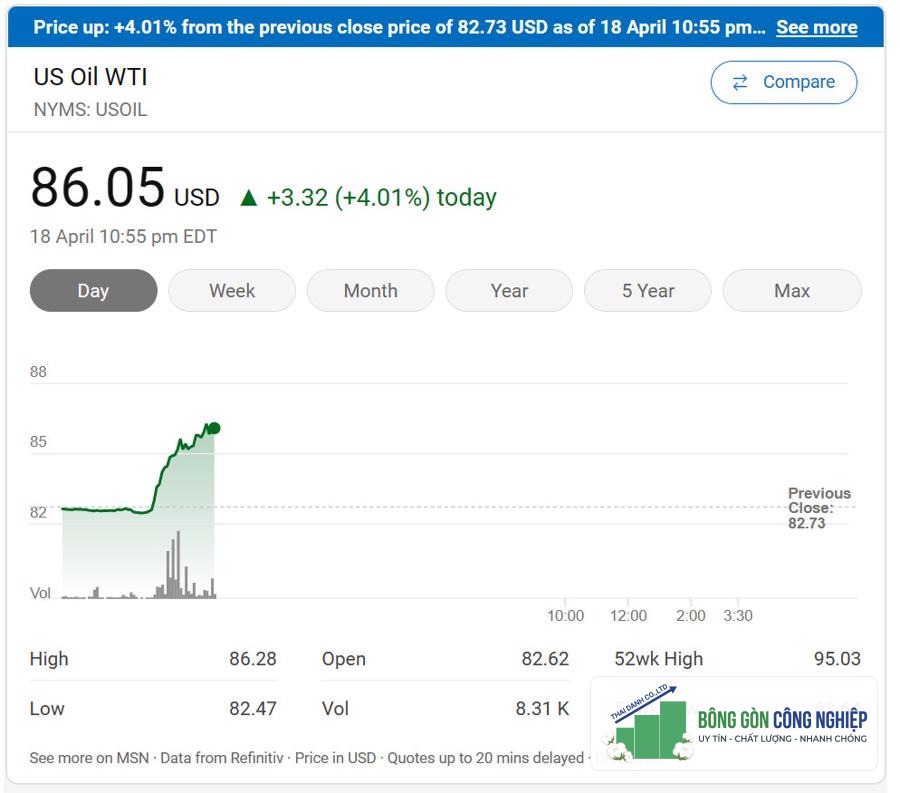
Task: Click the Previous Close 82.73 label
Action: (819, 508)
